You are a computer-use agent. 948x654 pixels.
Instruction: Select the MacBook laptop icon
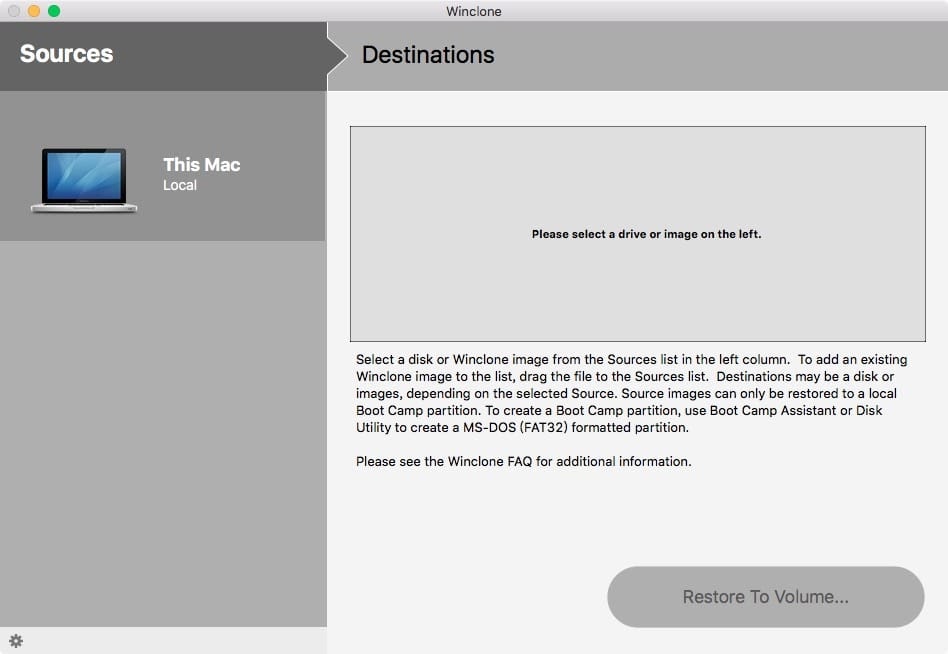(x=84, y=180)
